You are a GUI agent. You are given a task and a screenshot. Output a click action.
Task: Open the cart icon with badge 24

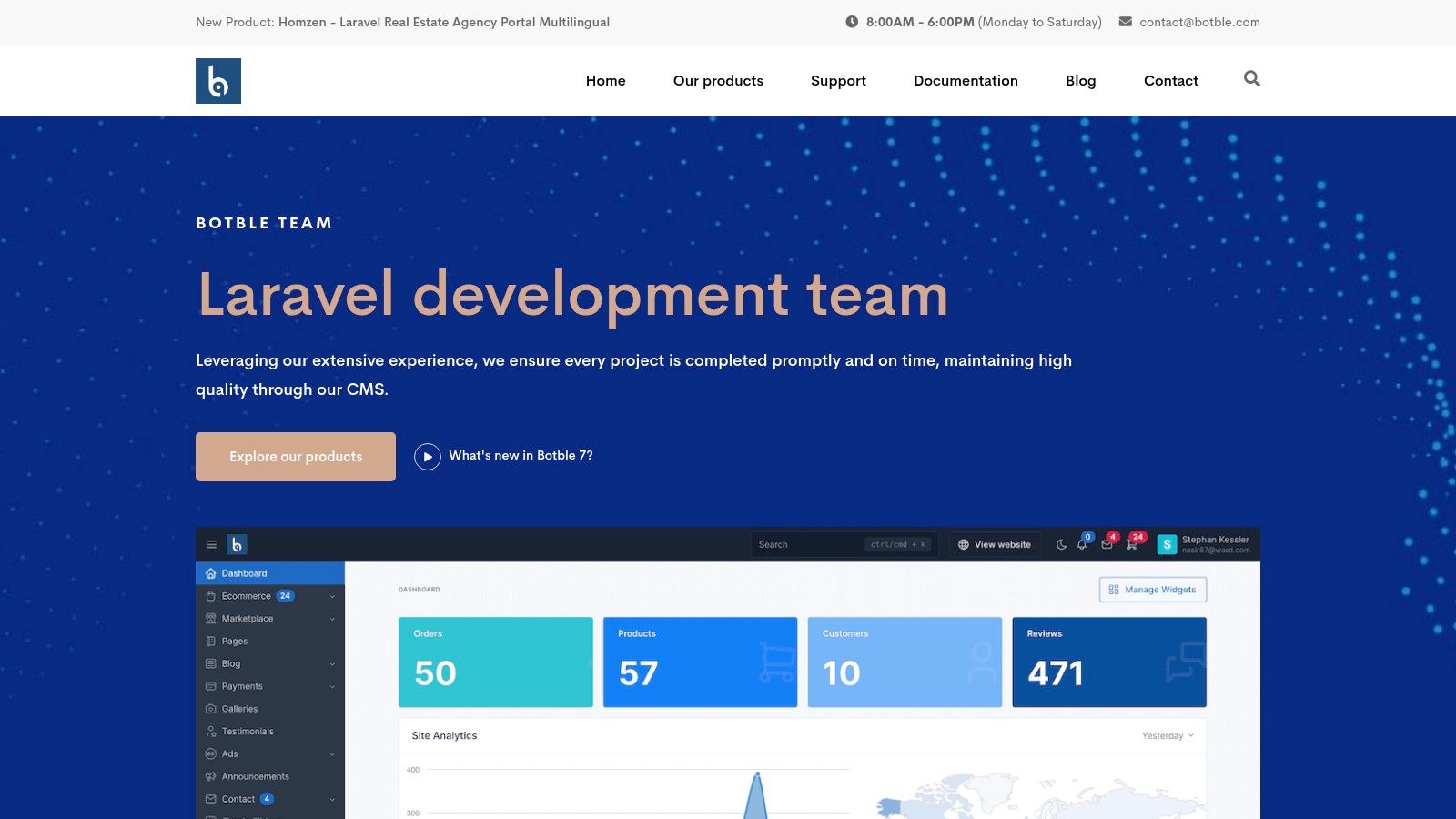pos(1132,545)
